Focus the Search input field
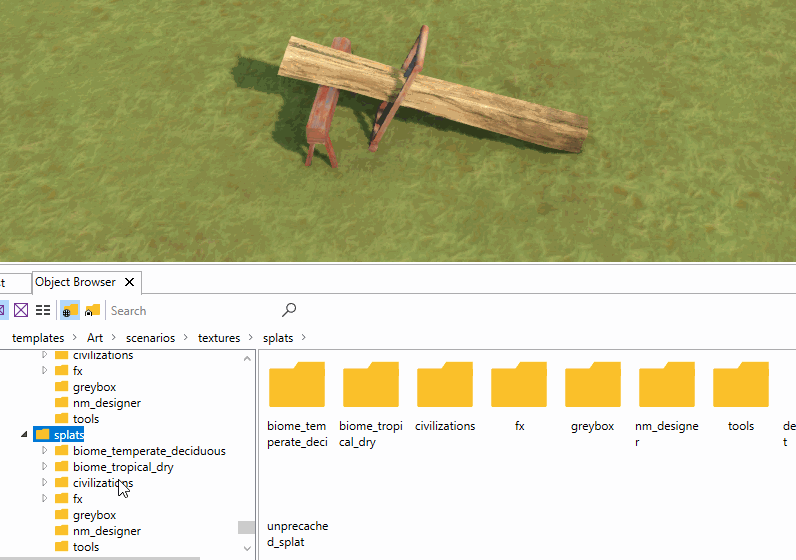 193,311
